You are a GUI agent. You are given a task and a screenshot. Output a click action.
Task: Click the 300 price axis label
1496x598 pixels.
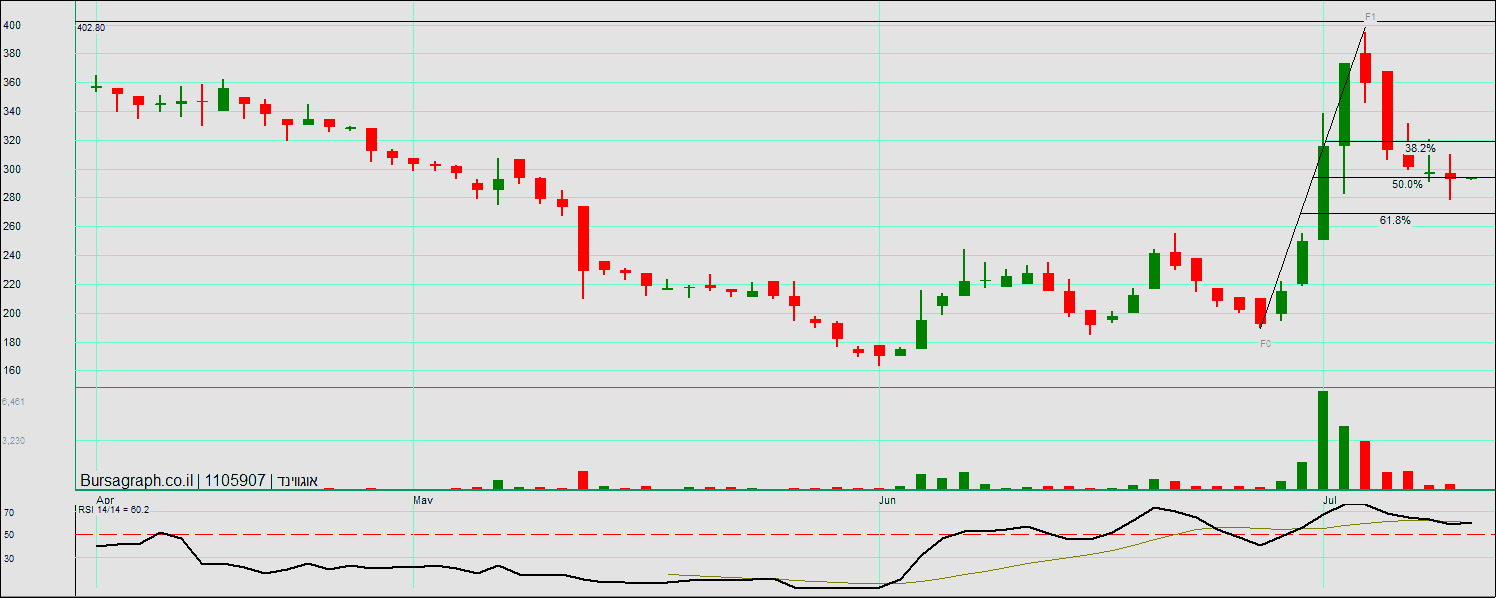[11, 170]
